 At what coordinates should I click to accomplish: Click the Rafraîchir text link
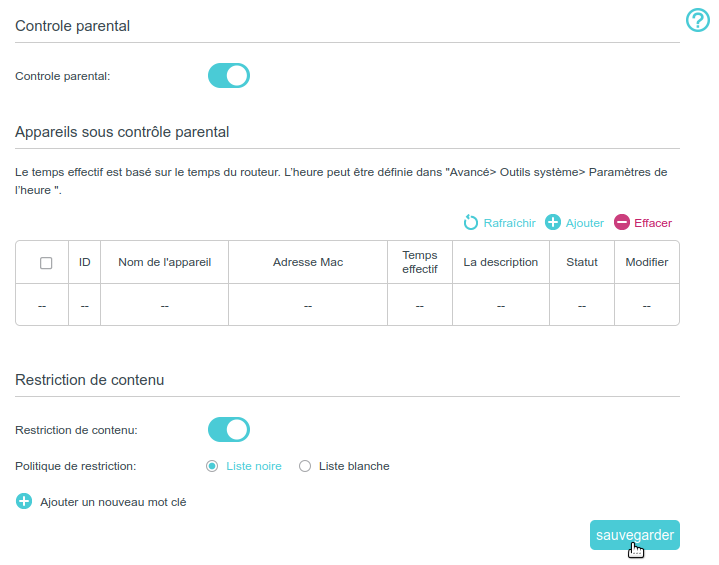pyautogui.click(x=509, y=223)
